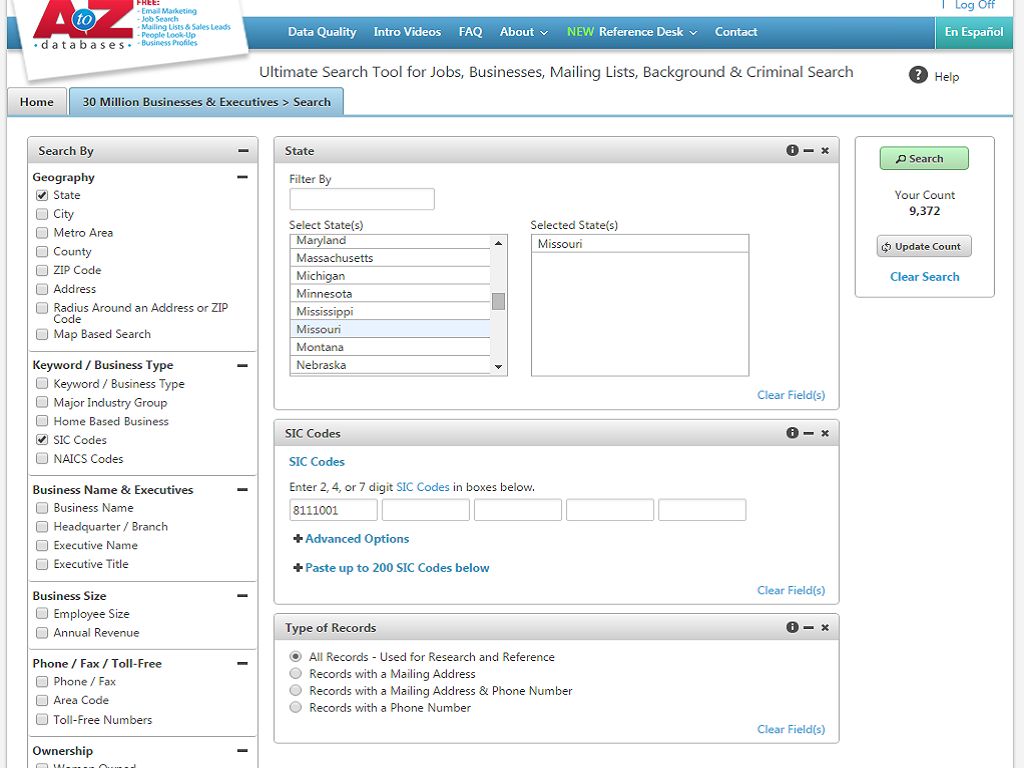1024x768 pixels.
Task: Open the Reference Desk dropdown menu
Action: point(632,32)
